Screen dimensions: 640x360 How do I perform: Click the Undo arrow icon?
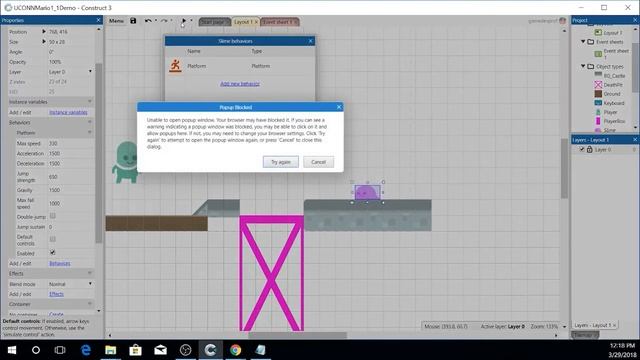tap(148, 21)
